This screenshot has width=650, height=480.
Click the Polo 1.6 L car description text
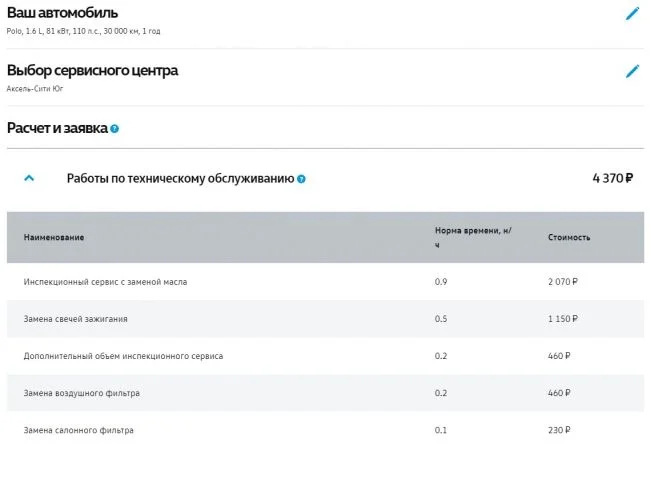click(x=83, y=31)
